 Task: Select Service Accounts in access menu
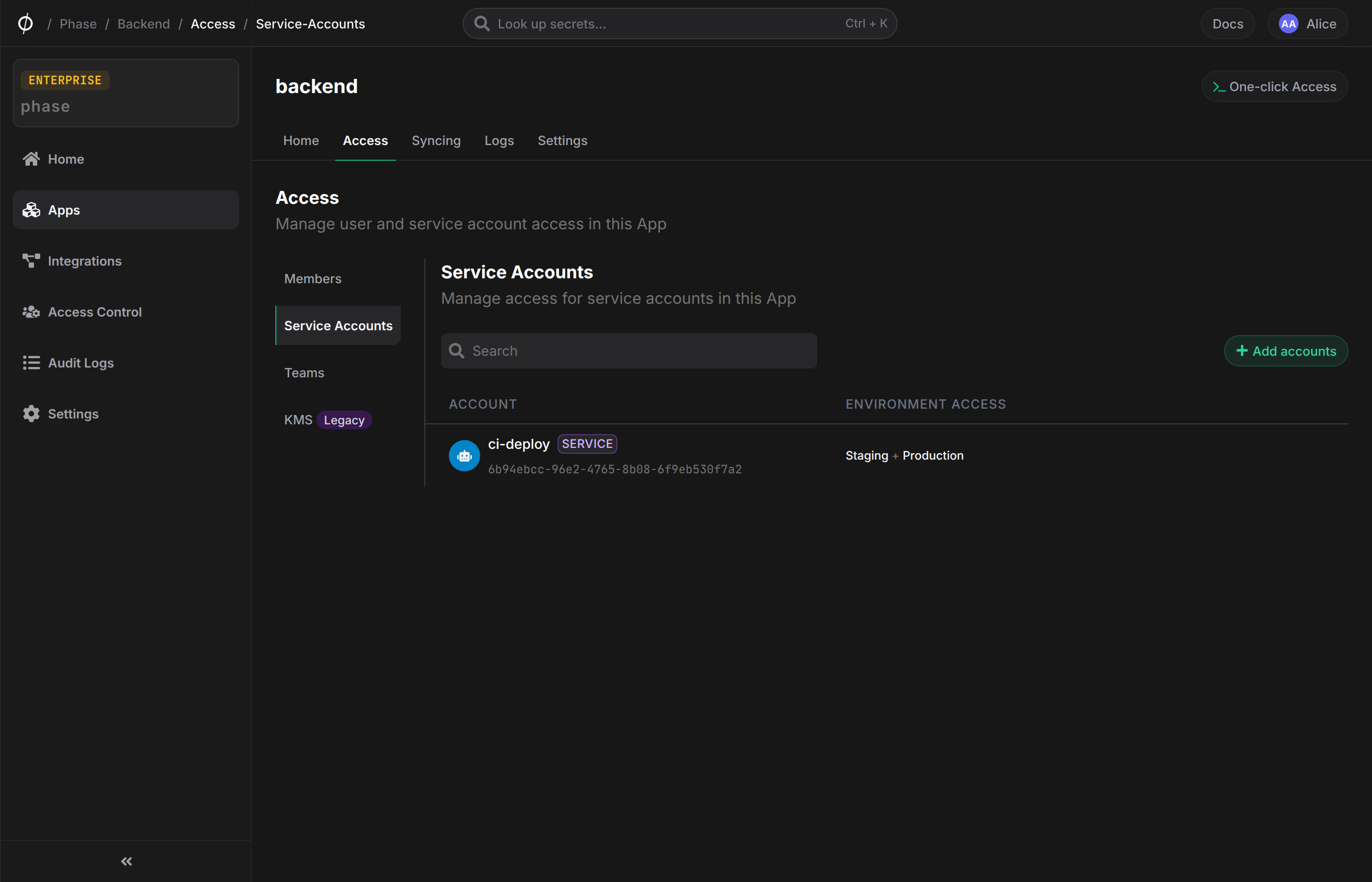338,325
